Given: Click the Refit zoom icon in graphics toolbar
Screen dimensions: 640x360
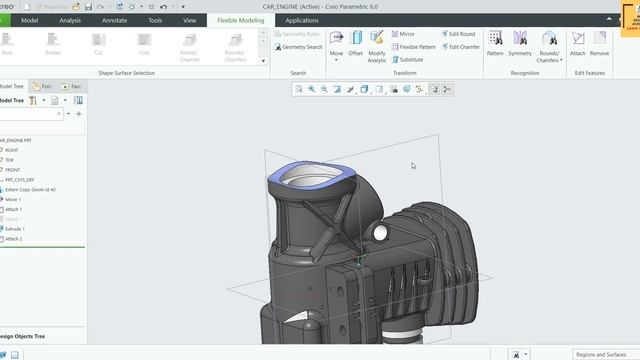Looking at the screenshot, I should point(299,89).
